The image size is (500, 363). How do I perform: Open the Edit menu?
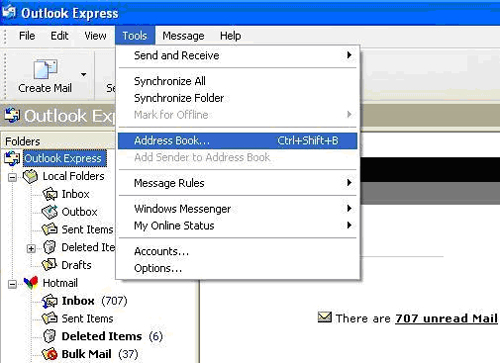coord(59,36)
